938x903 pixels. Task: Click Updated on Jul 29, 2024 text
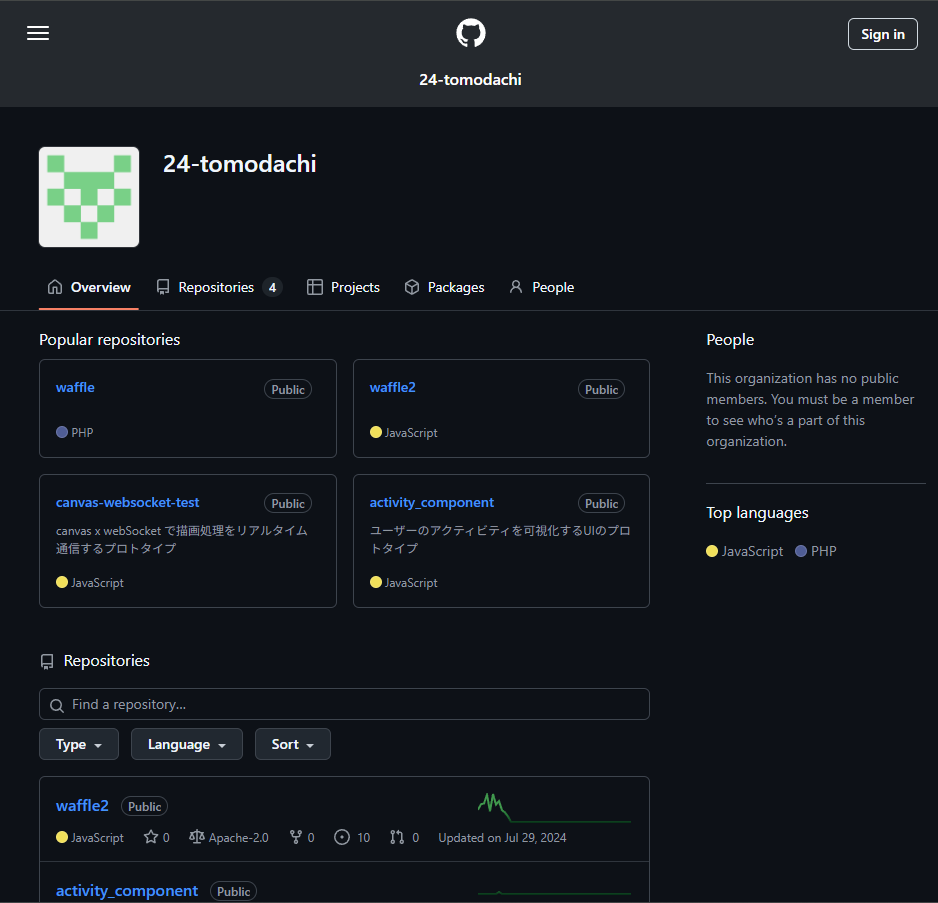tap(502, 838)
